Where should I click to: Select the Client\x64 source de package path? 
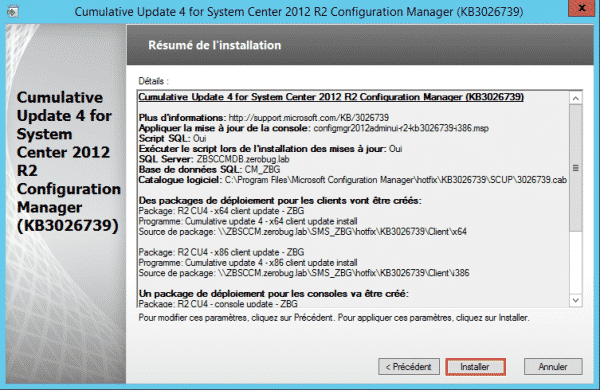coord(342,231)
